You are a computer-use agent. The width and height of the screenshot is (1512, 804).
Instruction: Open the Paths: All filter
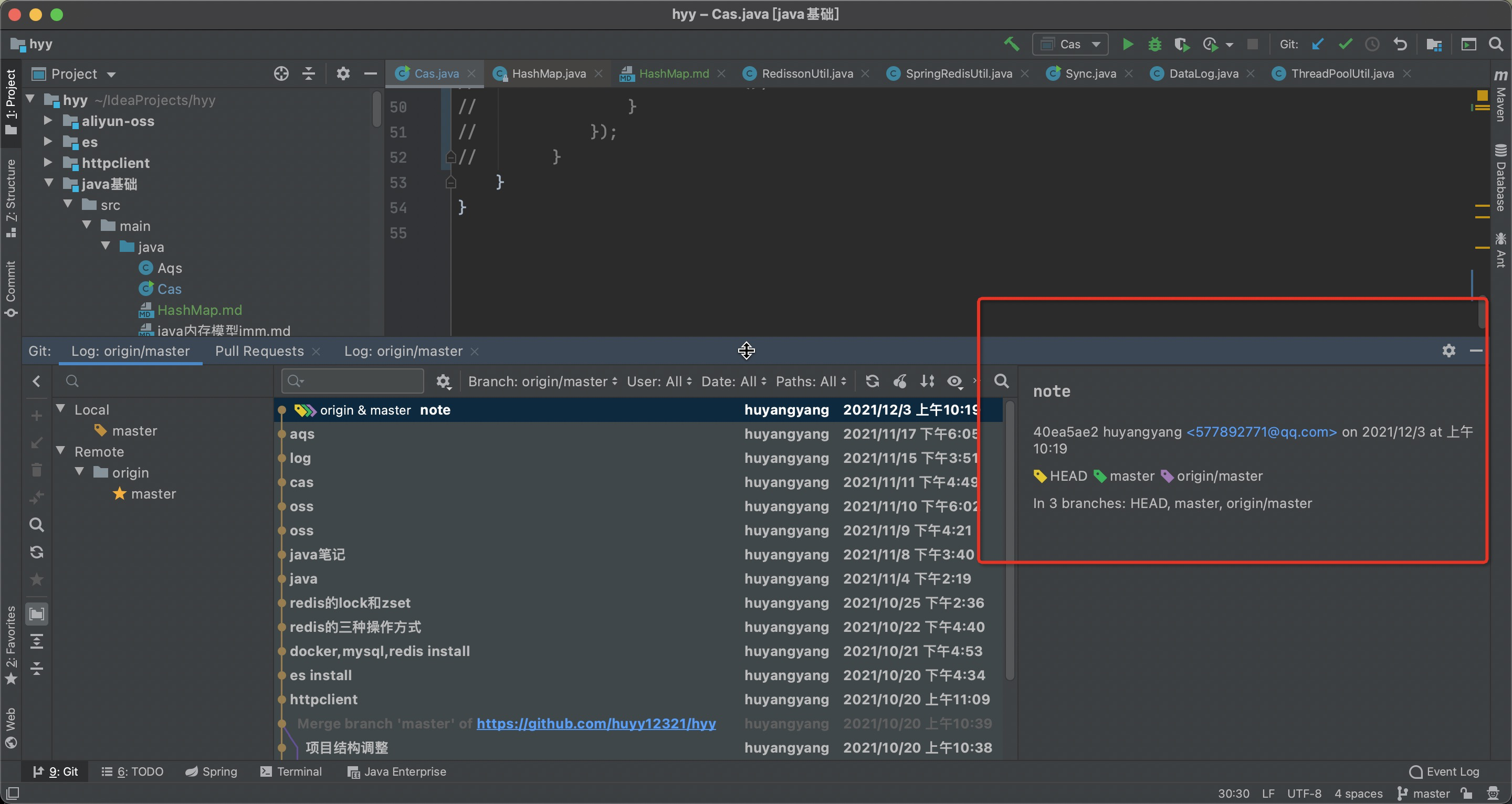tap(811, 382)
